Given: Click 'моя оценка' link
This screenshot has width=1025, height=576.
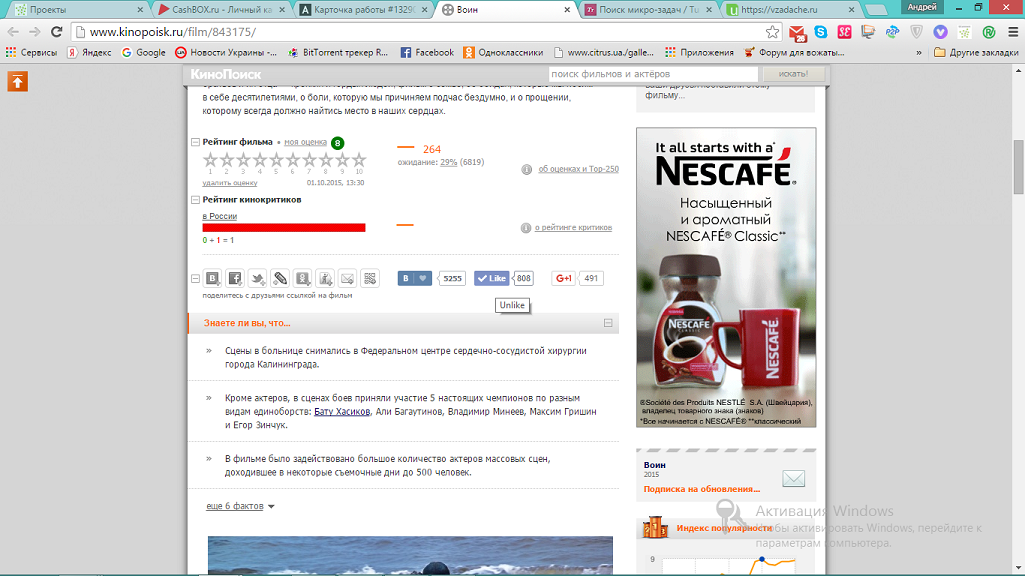Looking at the screenshot, I should pos(305,142).
